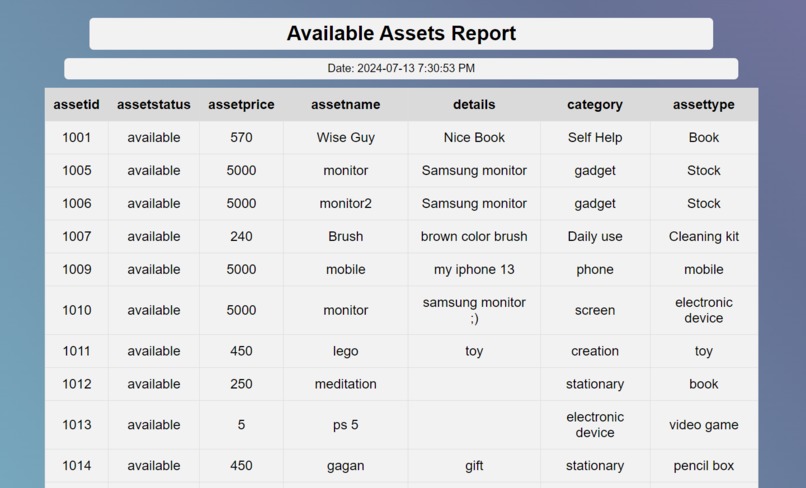Click the monitor2 asset name
Image resolution: width=806 pixels, height=488 pixels.
point(345,203)
